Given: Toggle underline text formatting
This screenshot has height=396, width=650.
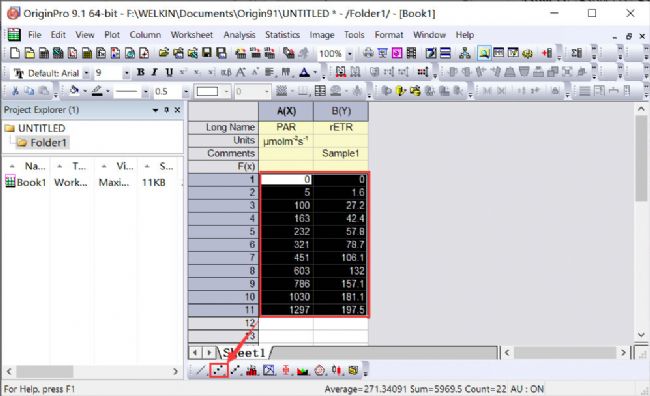Looking at the screenshot, I should click(x=169, y=73).
